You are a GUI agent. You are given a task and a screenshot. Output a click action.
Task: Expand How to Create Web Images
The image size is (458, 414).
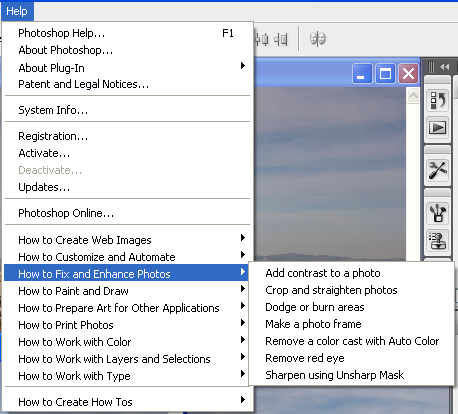(127, 240)
